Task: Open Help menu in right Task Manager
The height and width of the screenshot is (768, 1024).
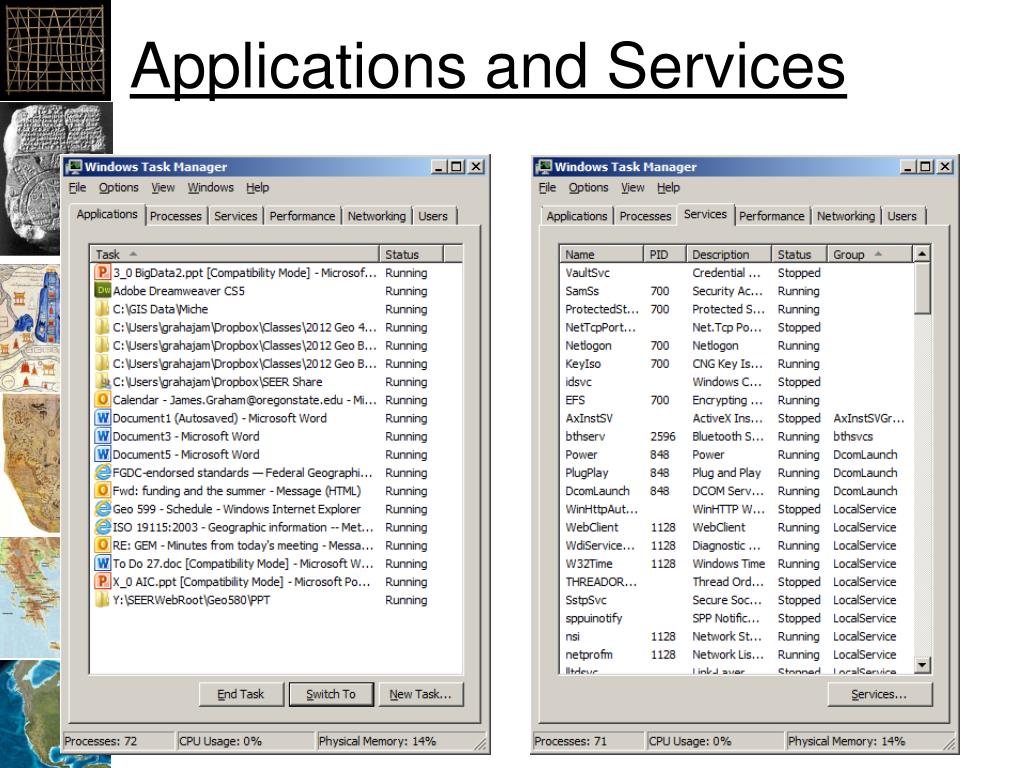Action: [668, 187]
